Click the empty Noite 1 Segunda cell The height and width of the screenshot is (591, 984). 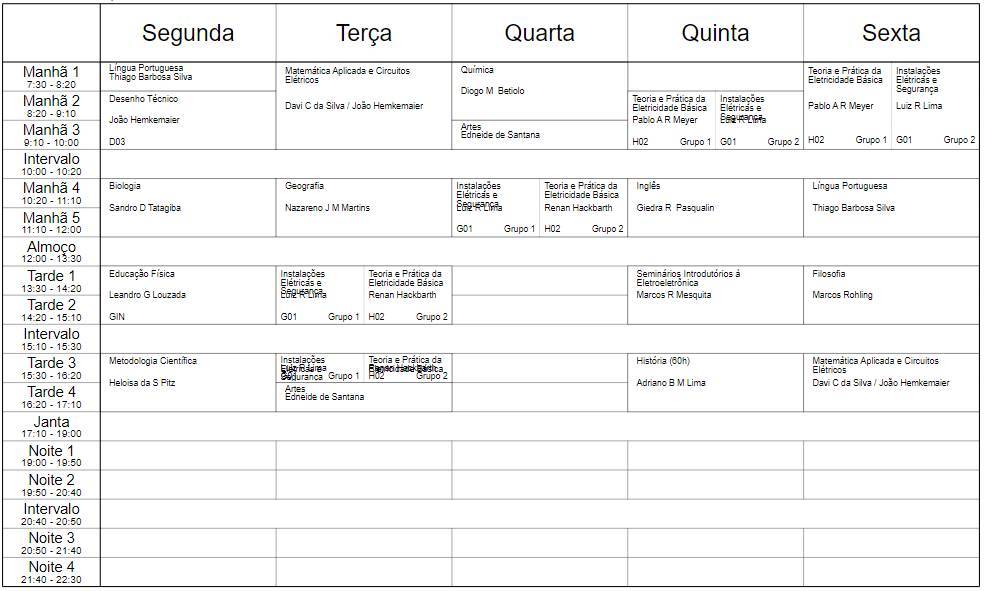pyautogui.click(x=188, y=456)
